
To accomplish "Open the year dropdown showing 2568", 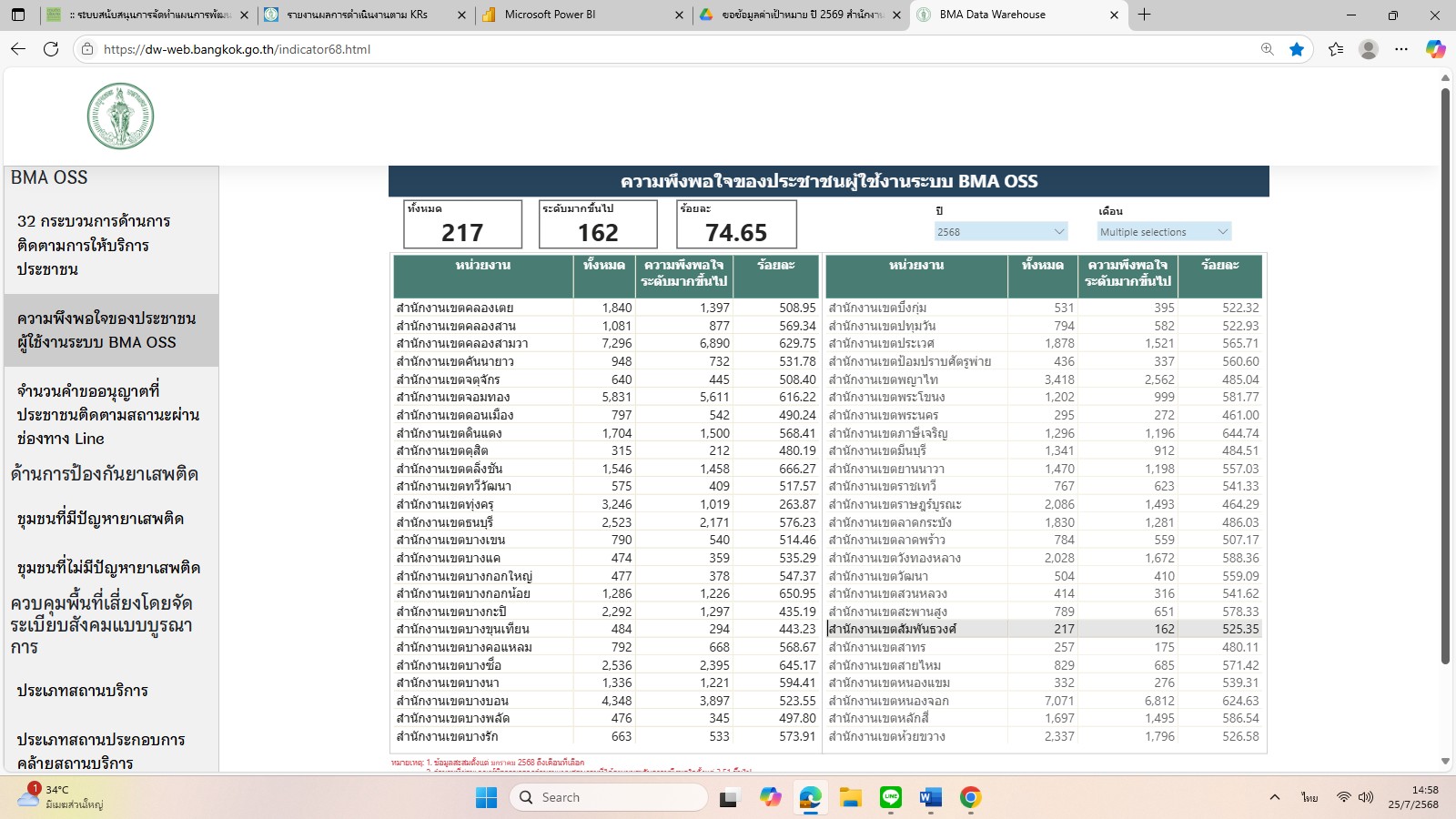I will click(x=1000, y=232).
